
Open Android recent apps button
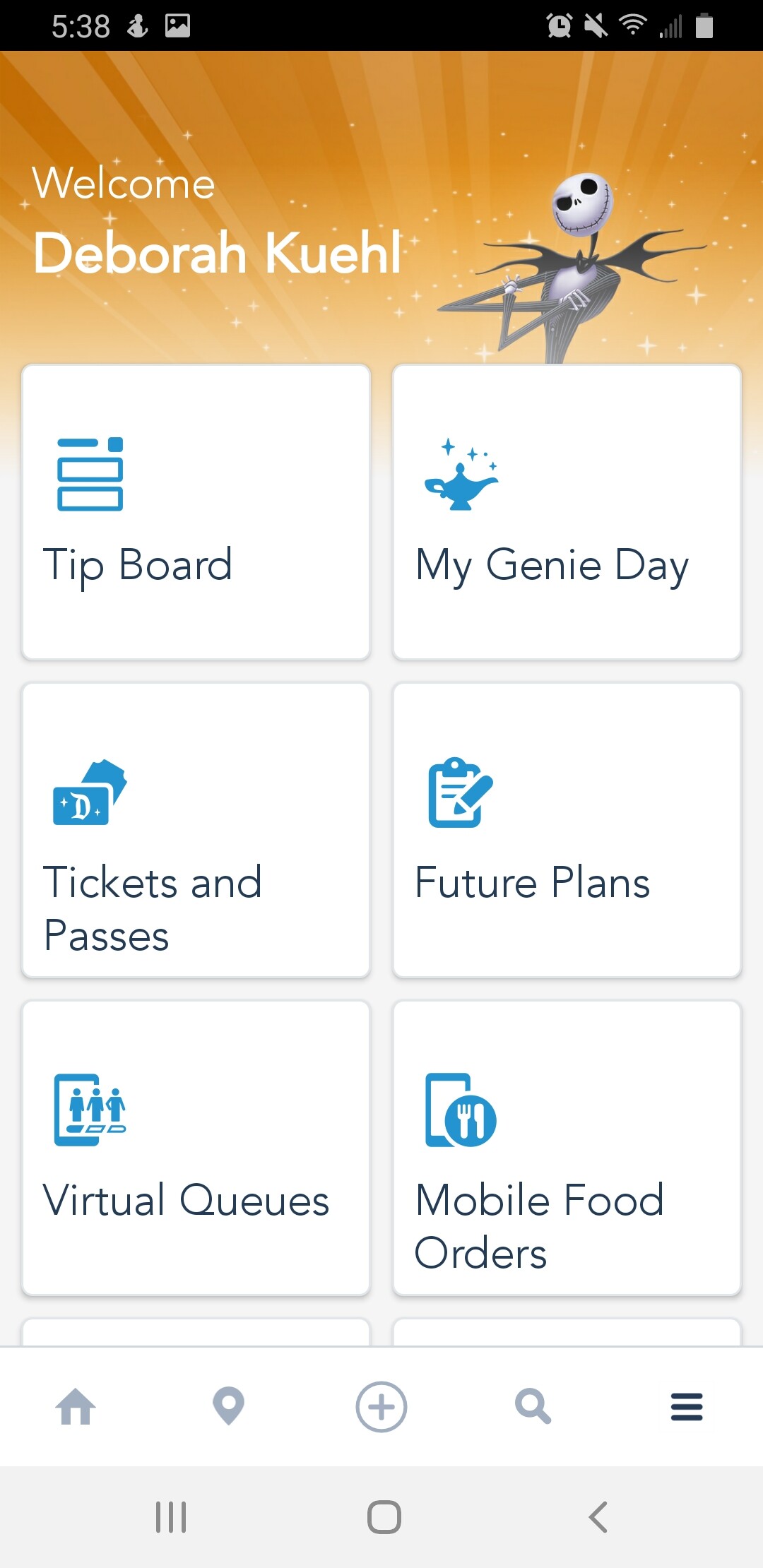tap(171, 1516)
